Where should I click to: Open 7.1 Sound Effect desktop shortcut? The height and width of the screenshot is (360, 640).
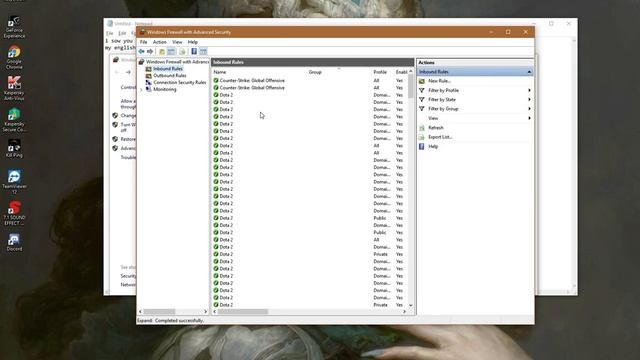(14, 213)
